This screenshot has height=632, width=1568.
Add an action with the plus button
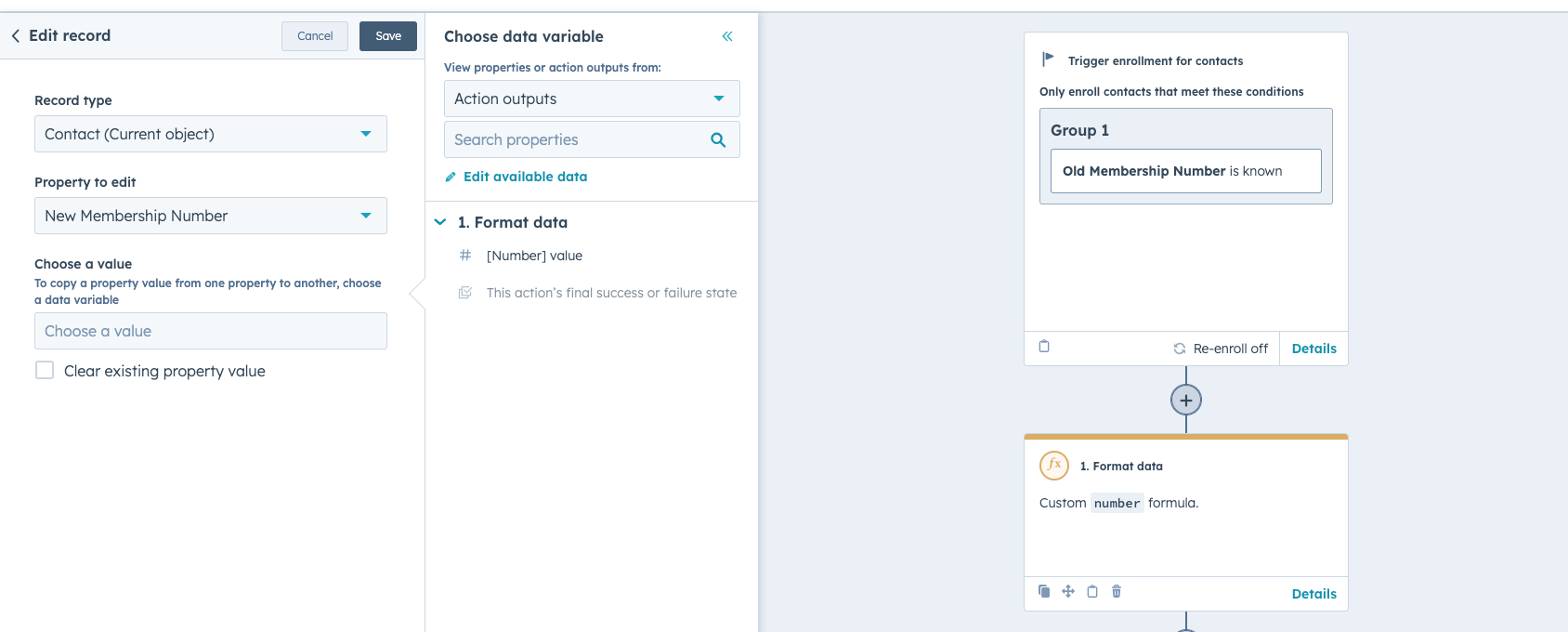[1186, 401]
